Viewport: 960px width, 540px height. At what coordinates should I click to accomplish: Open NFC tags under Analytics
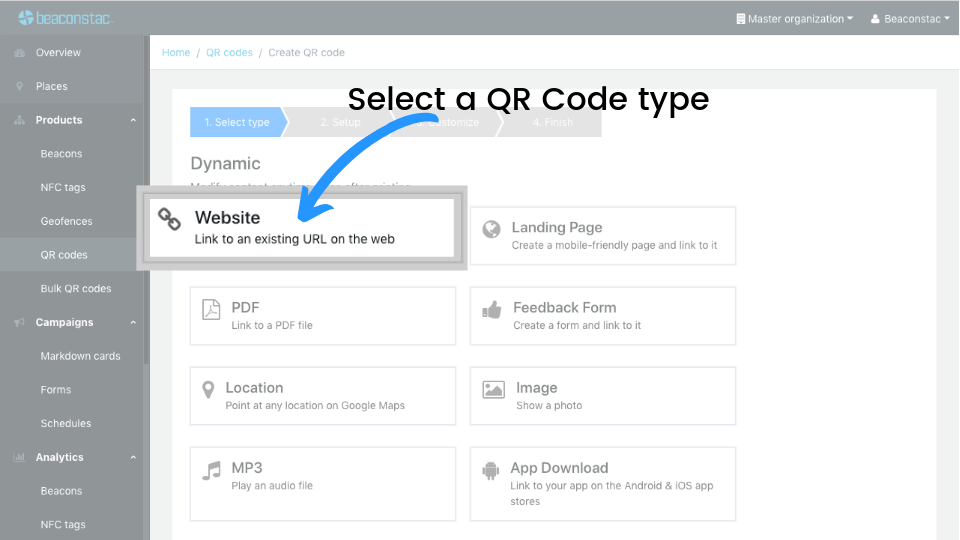63,524
